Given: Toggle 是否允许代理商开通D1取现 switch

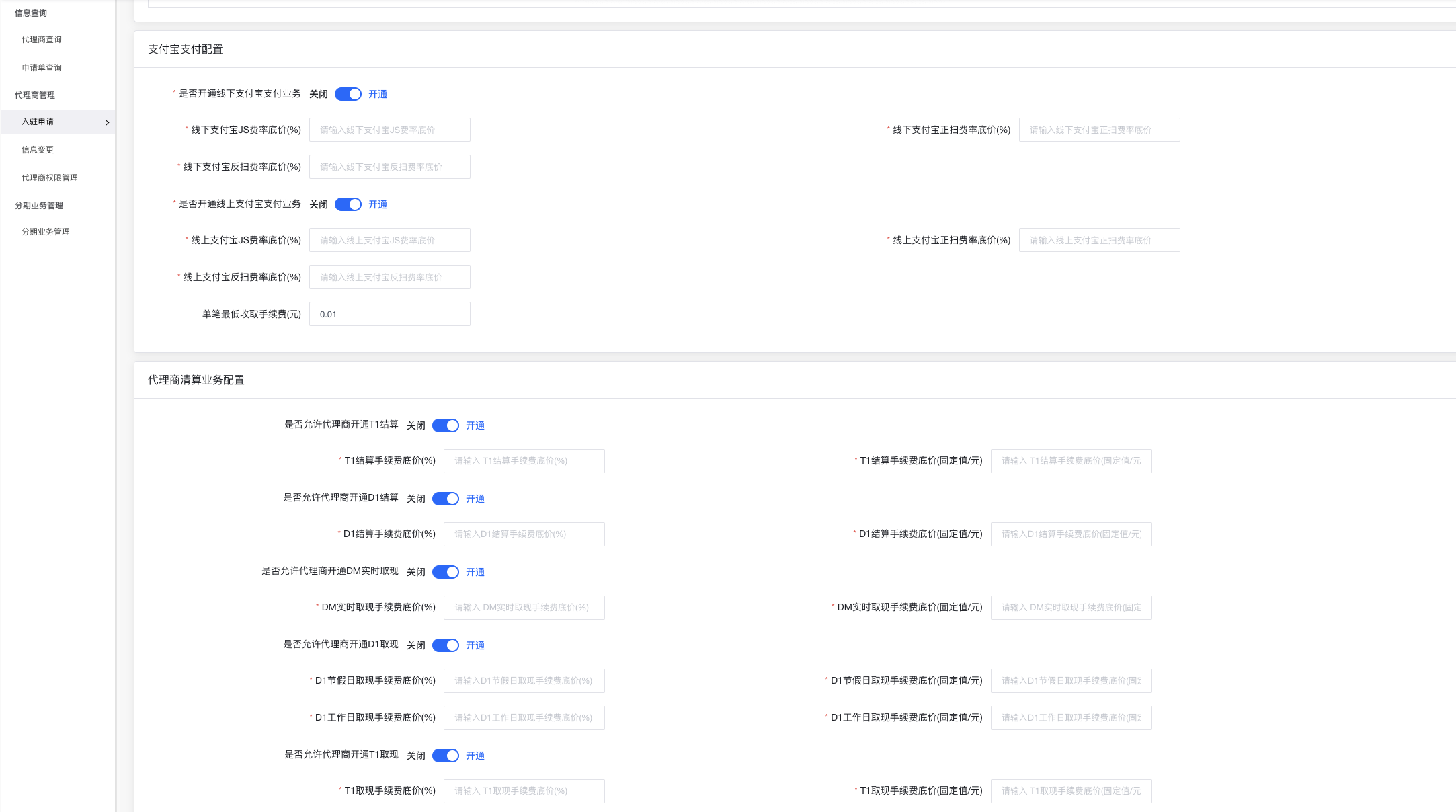Looking at the screenshot, I should point(446,645).
